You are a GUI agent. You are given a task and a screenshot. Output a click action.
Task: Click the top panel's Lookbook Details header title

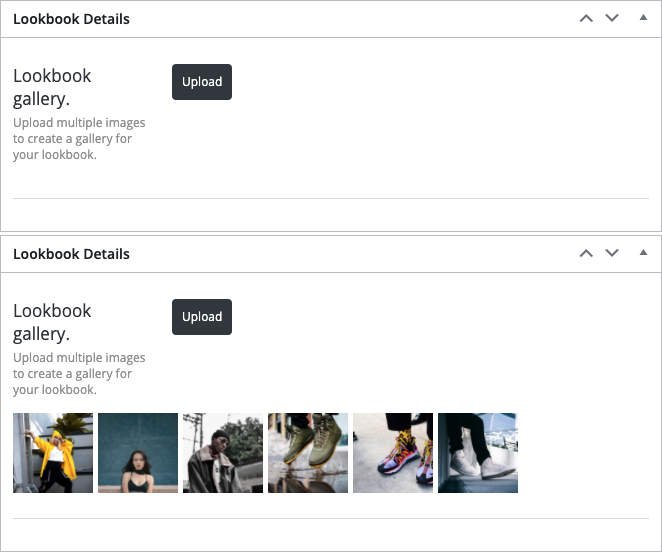(71, 19)
